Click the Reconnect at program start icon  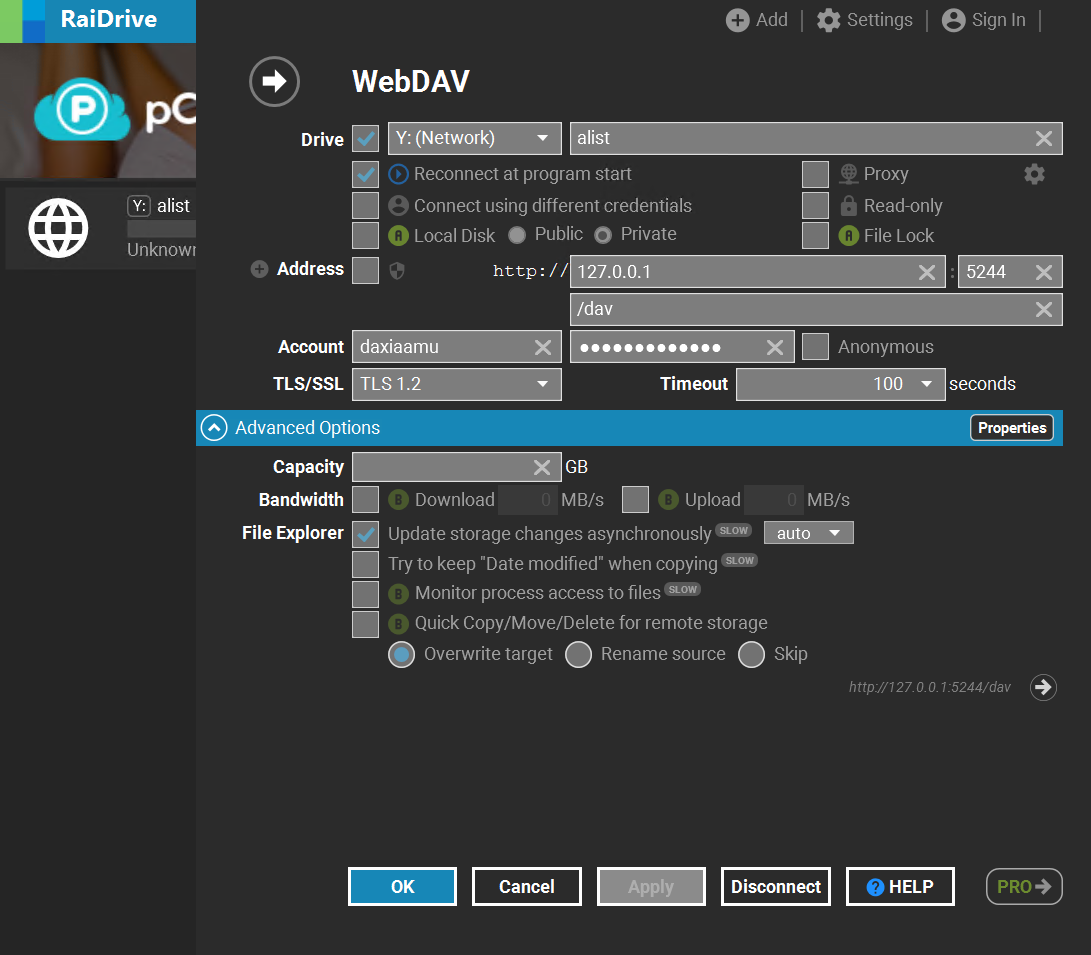pos(398,174)
